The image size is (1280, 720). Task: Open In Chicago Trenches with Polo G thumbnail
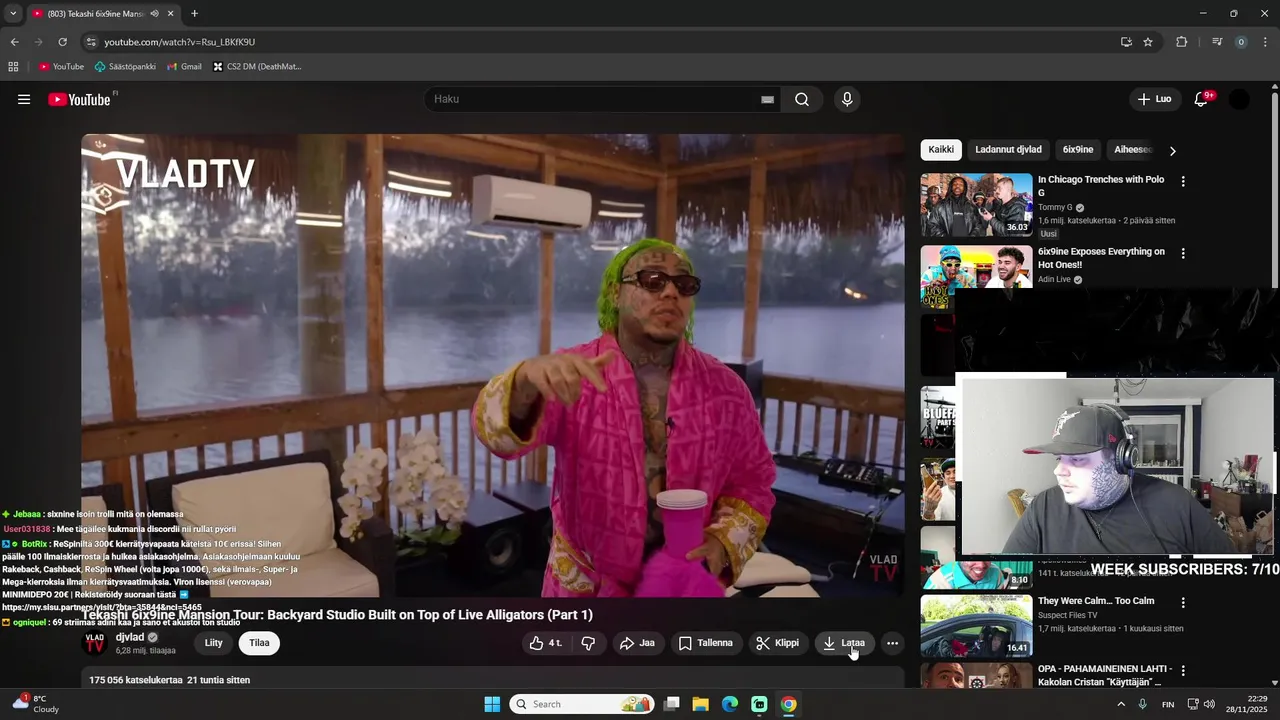point(976,205)
